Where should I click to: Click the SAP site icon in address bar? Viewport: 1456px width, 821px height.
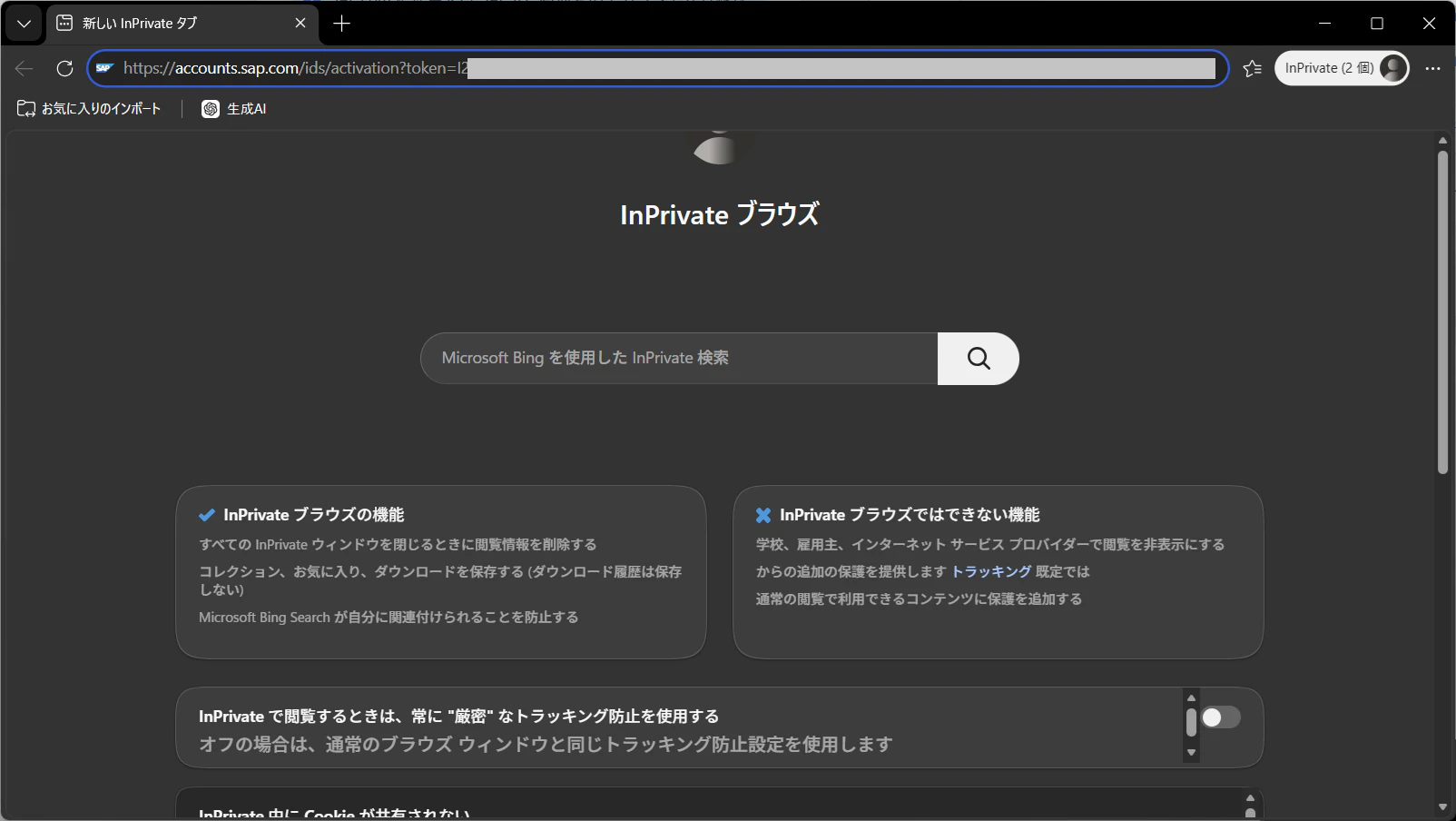(105, 68)
